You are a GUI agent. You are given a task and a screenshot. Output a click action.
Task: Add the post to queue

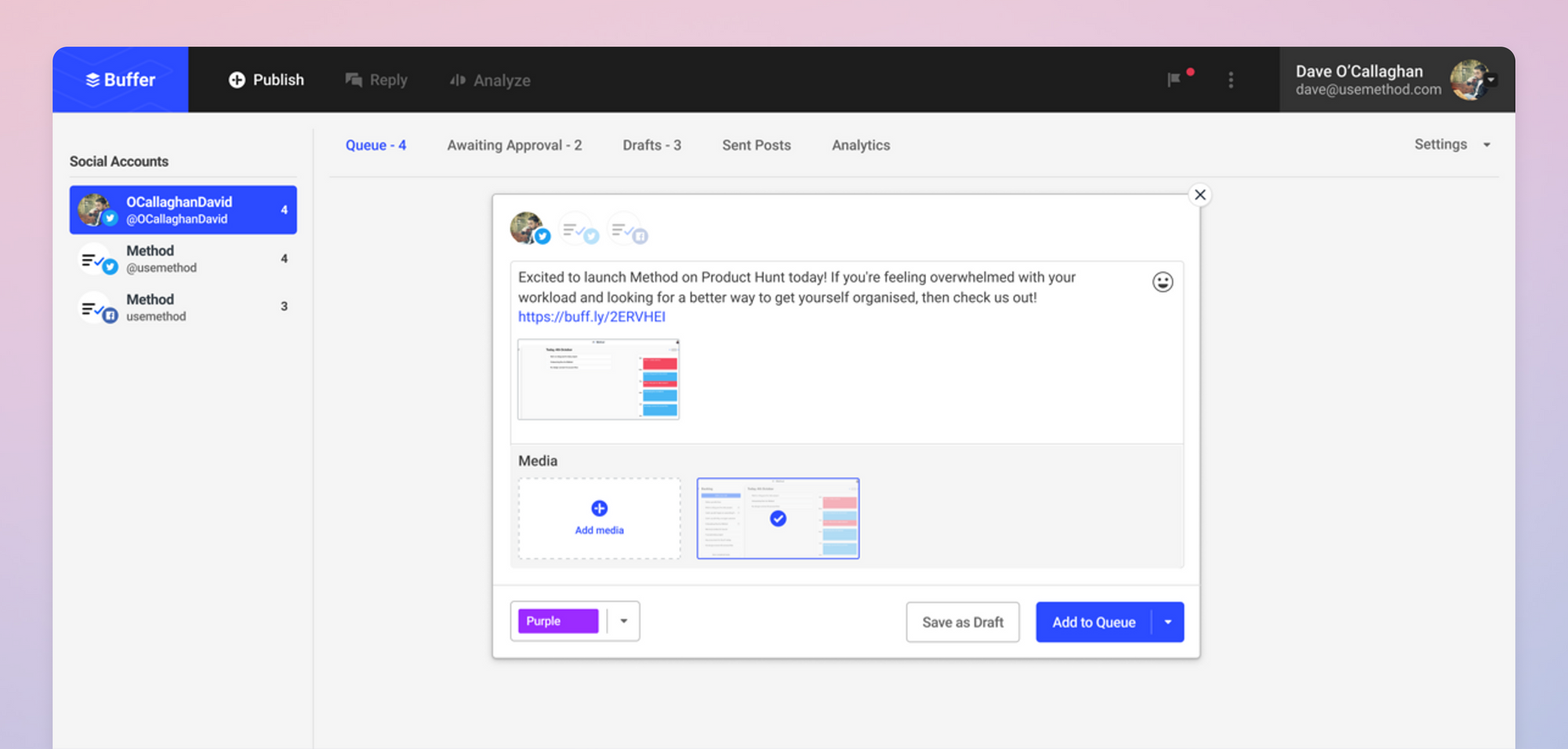point(1094,622)
